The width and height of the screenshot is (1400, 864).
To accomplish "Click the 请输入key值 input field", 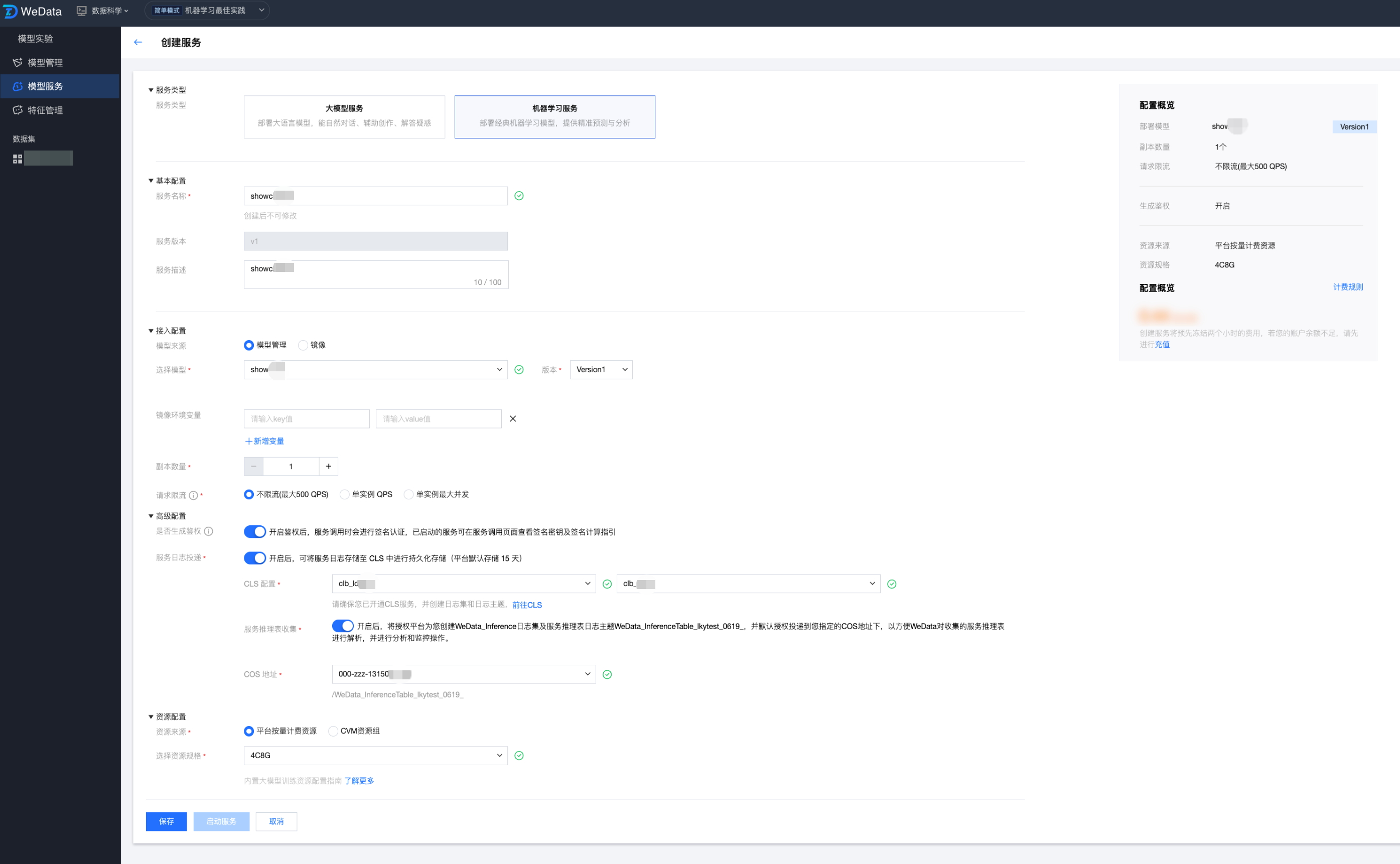I will (x=306, y=419).
